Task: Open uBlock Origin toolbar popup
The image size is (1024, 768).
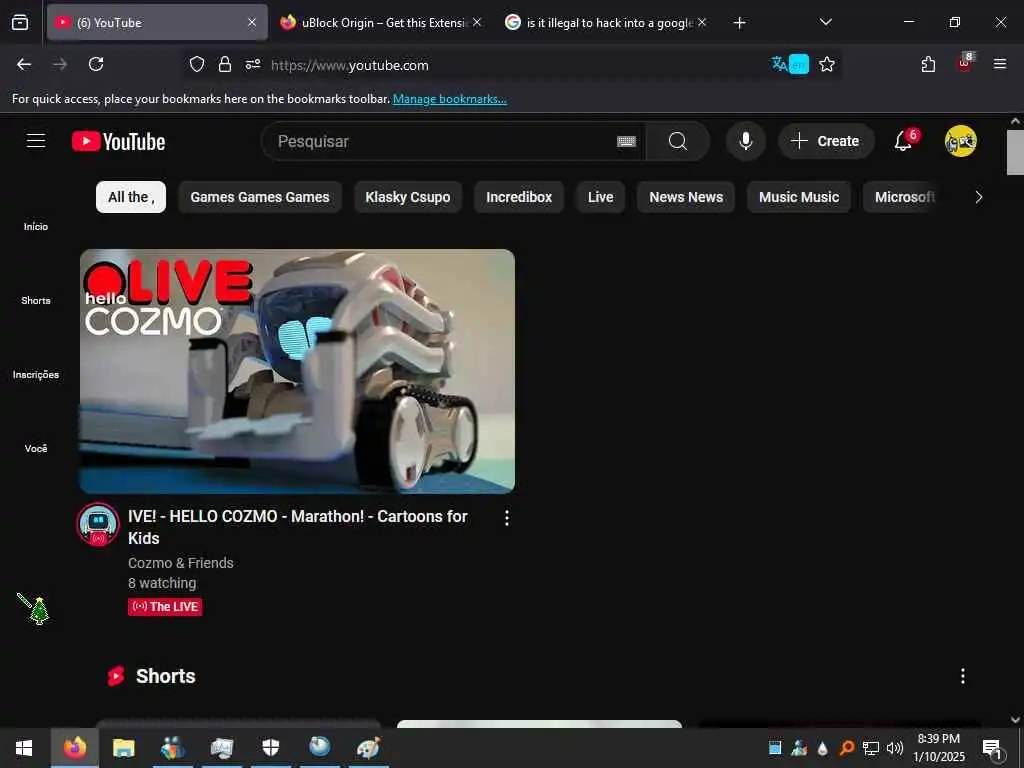Action: 965,63
